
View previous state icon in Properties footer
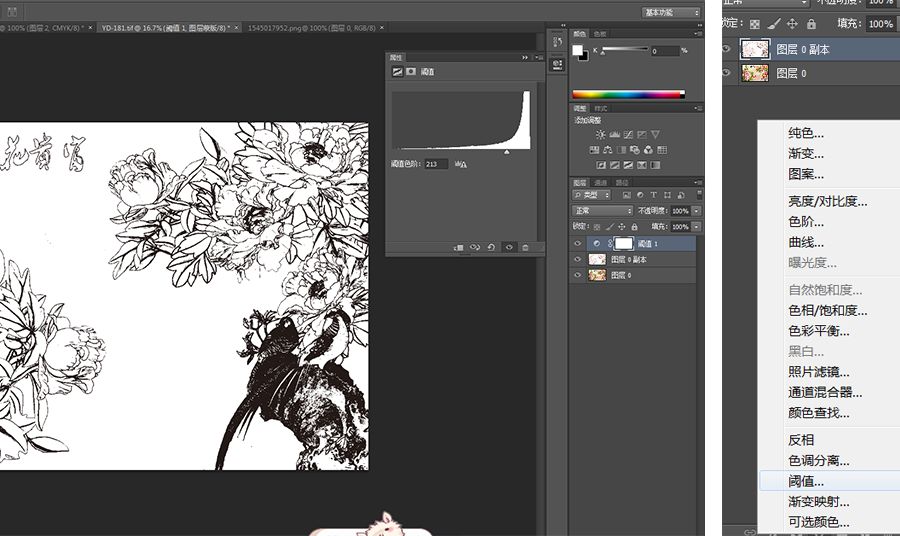coord(475,247)
